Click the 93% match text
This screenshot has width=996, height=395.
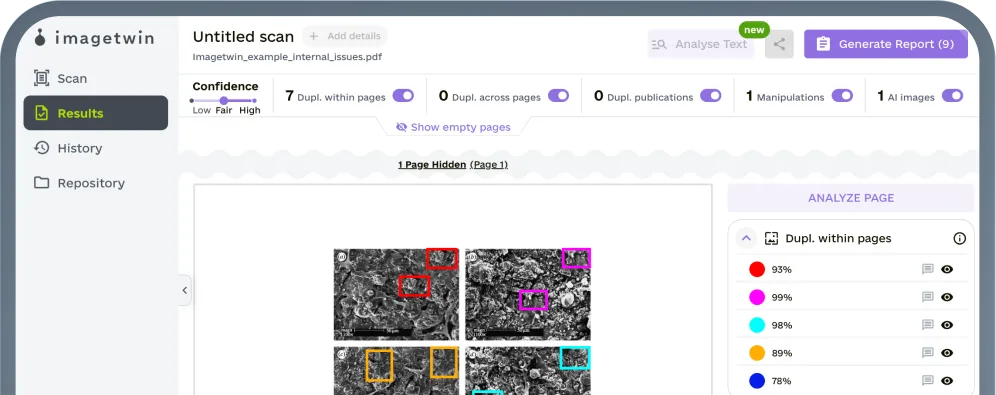tap(781, 269)
